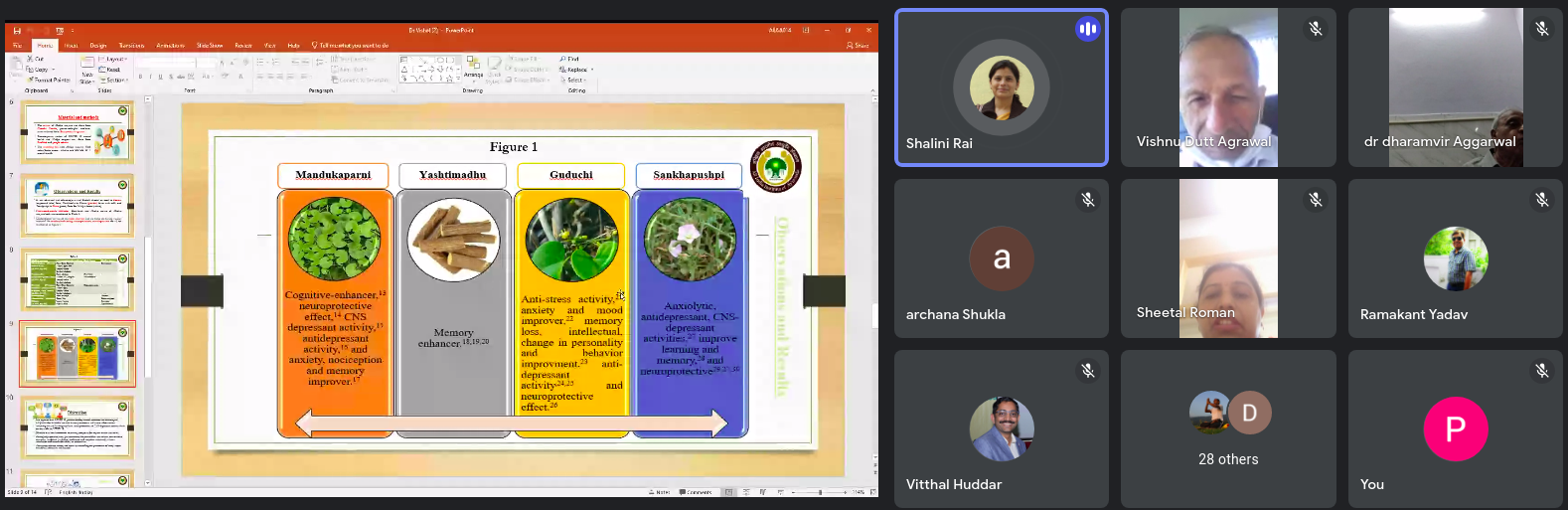Click the muted mic icon on dr dharamvir Aggarwal tile
1568x510 pixels.
coord(1542,29)
